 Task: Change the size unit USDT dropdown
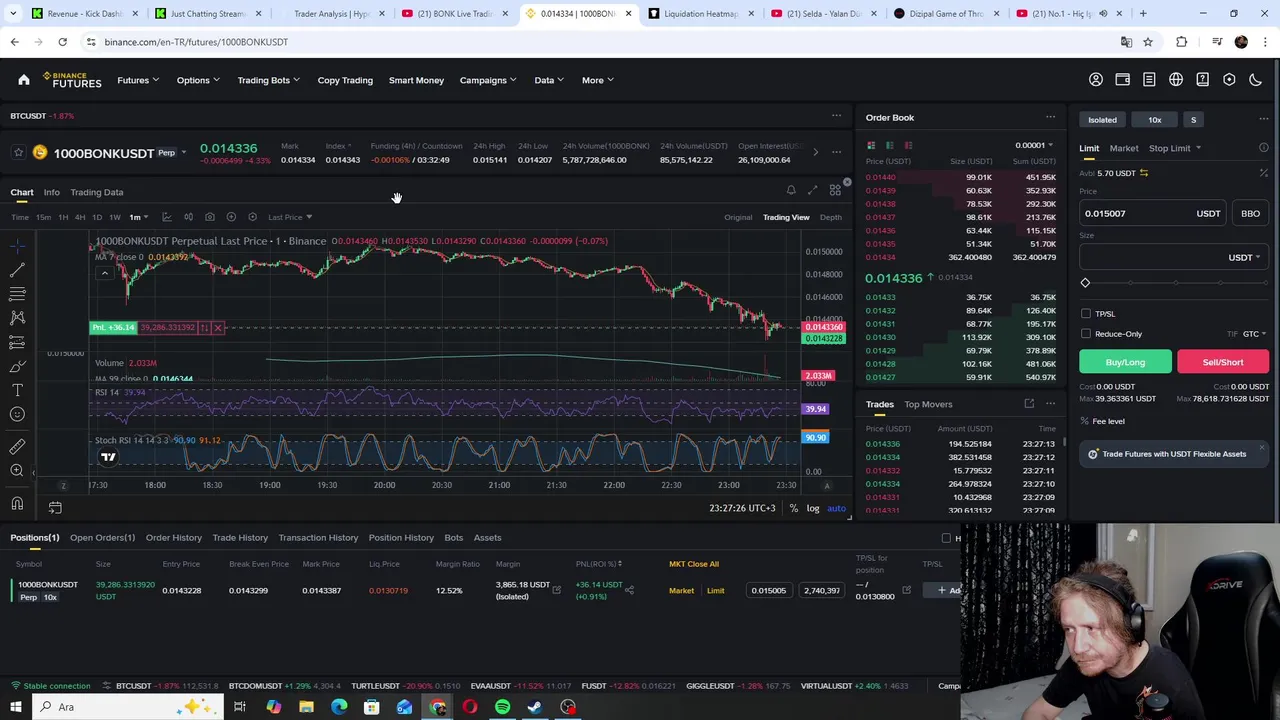[x=1244, y=257]
